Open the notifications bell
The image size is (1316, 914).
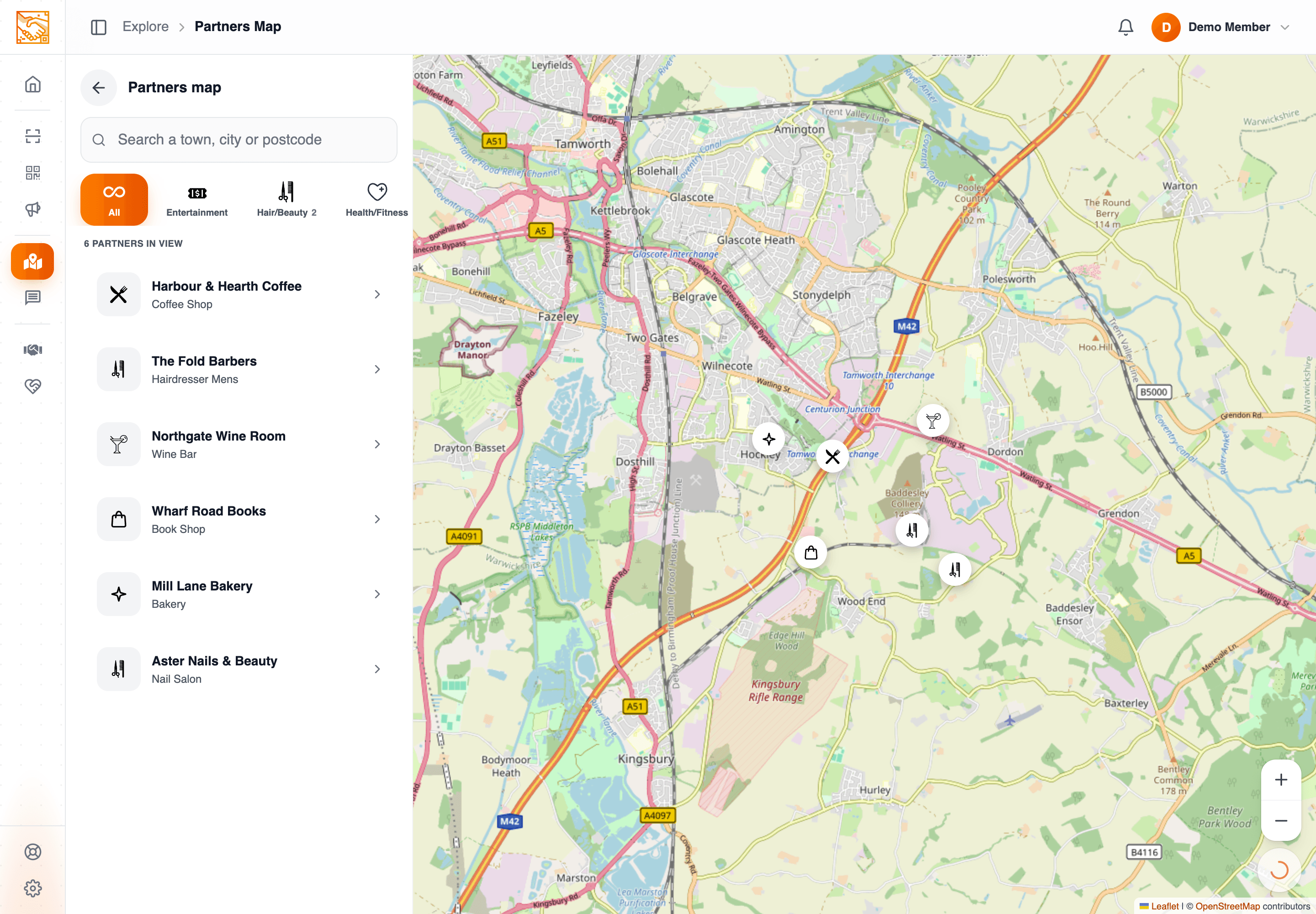point(1125,27)
